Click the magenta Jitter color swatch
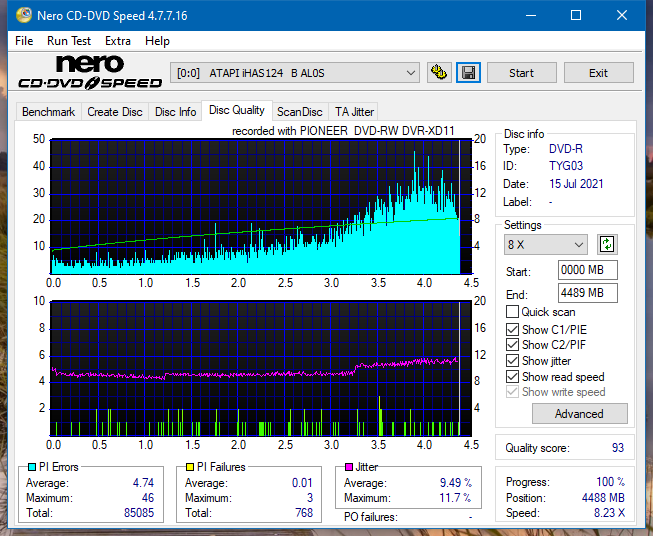 point(349,467)
